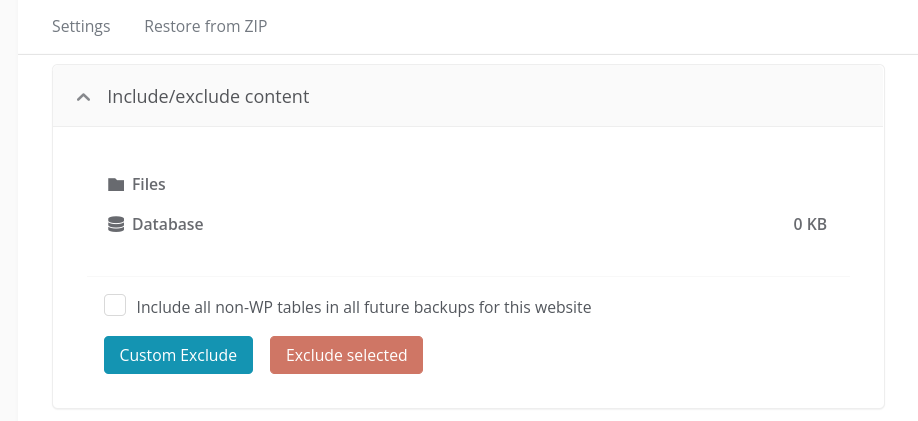Click the 0 KB database size value
This screenshot has height=421, width=918.
tap(810, 224)
